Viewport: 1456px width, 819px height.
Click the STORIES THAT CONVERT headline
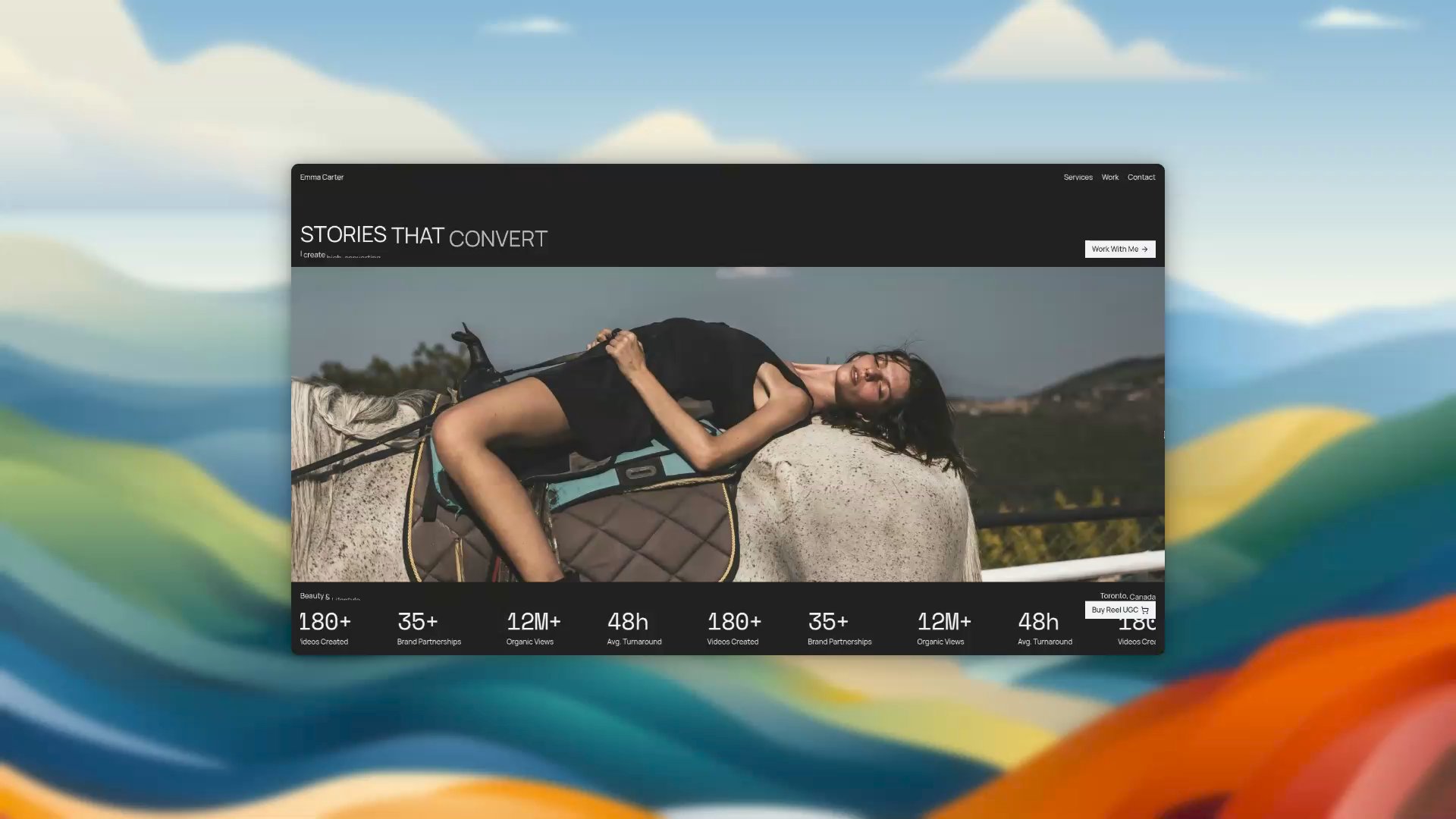[424, 237]
